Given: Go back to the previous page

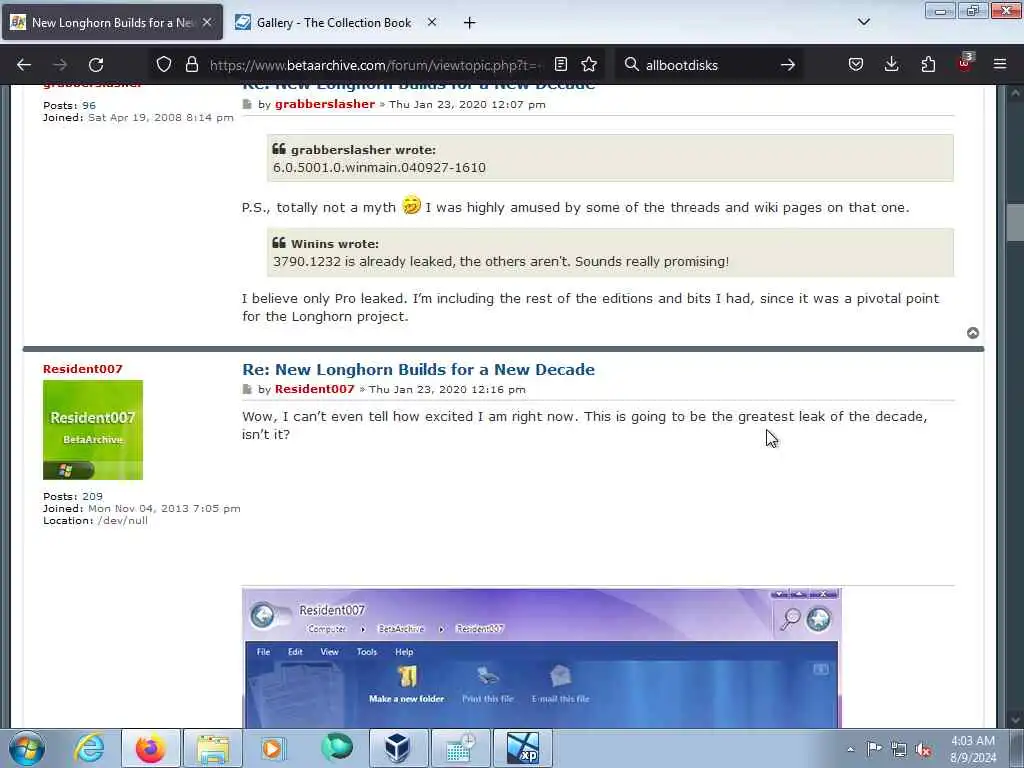Looking at the screenshot, I should click(x=24, y=65).
